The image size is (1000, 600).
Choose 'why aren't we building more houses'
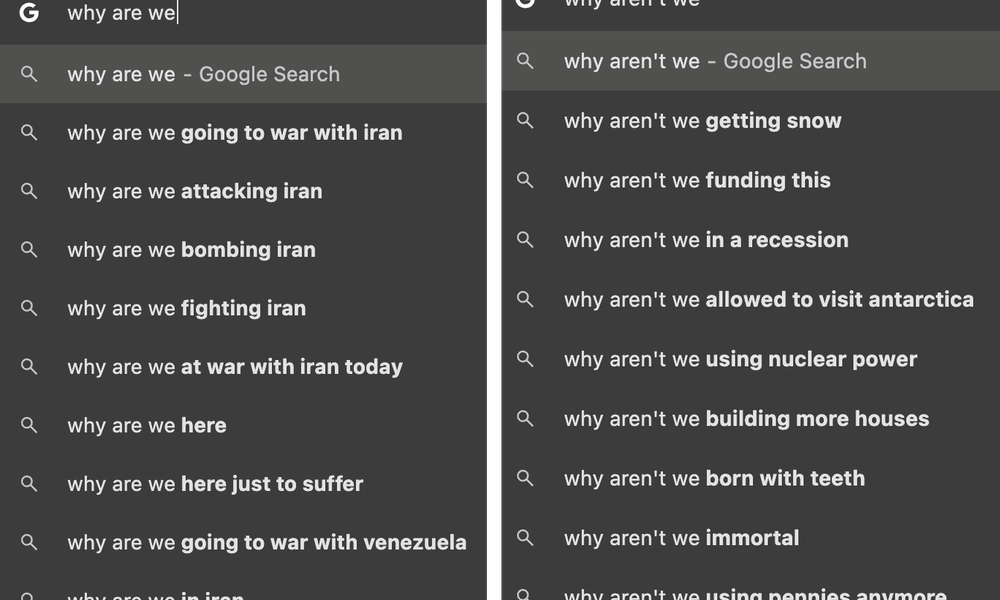click(x=746, y=419)
